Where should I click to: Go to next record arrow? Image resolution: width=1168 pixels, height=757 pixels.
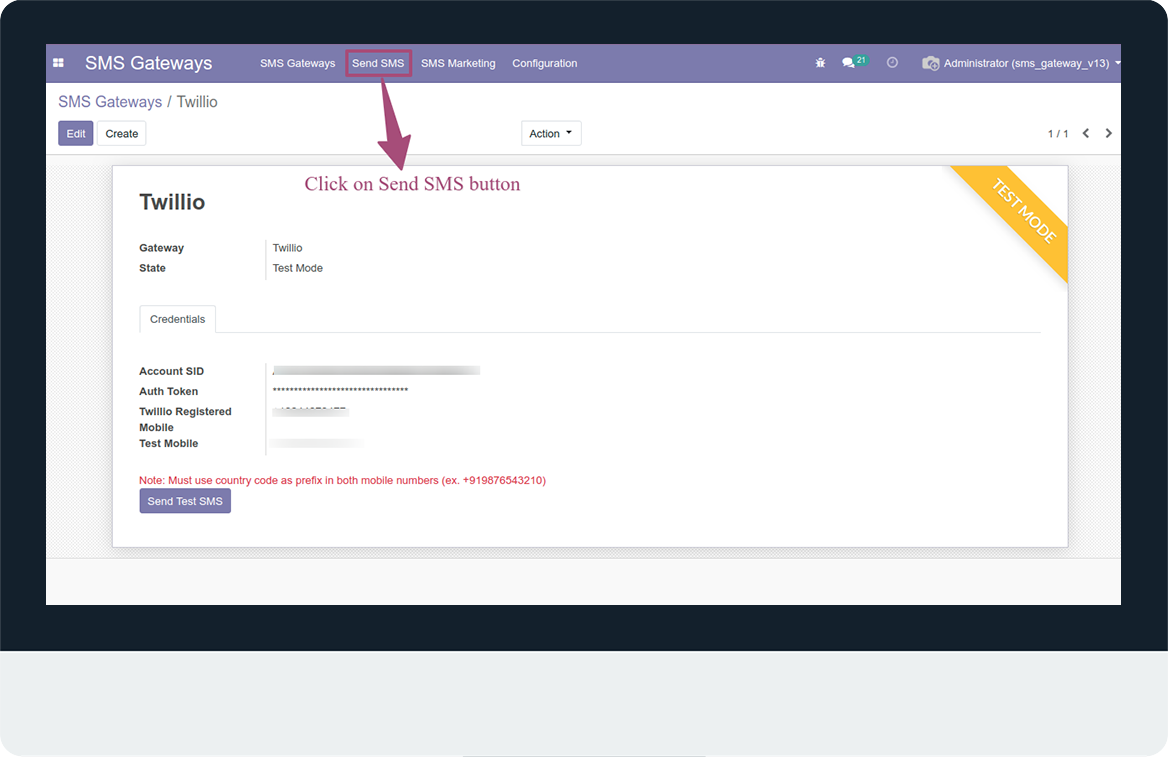click(x=1108, y=133)
